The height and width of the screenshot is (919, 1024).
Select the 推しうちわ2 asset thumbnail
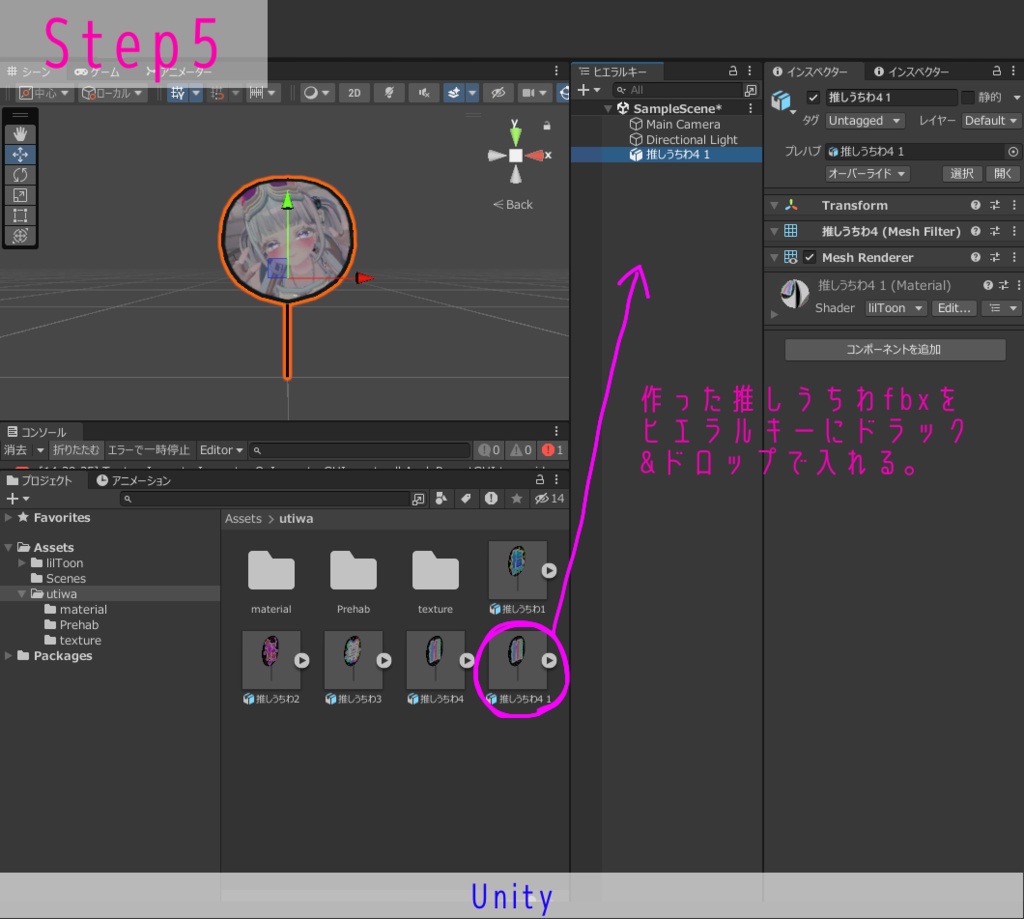[271, 660]
